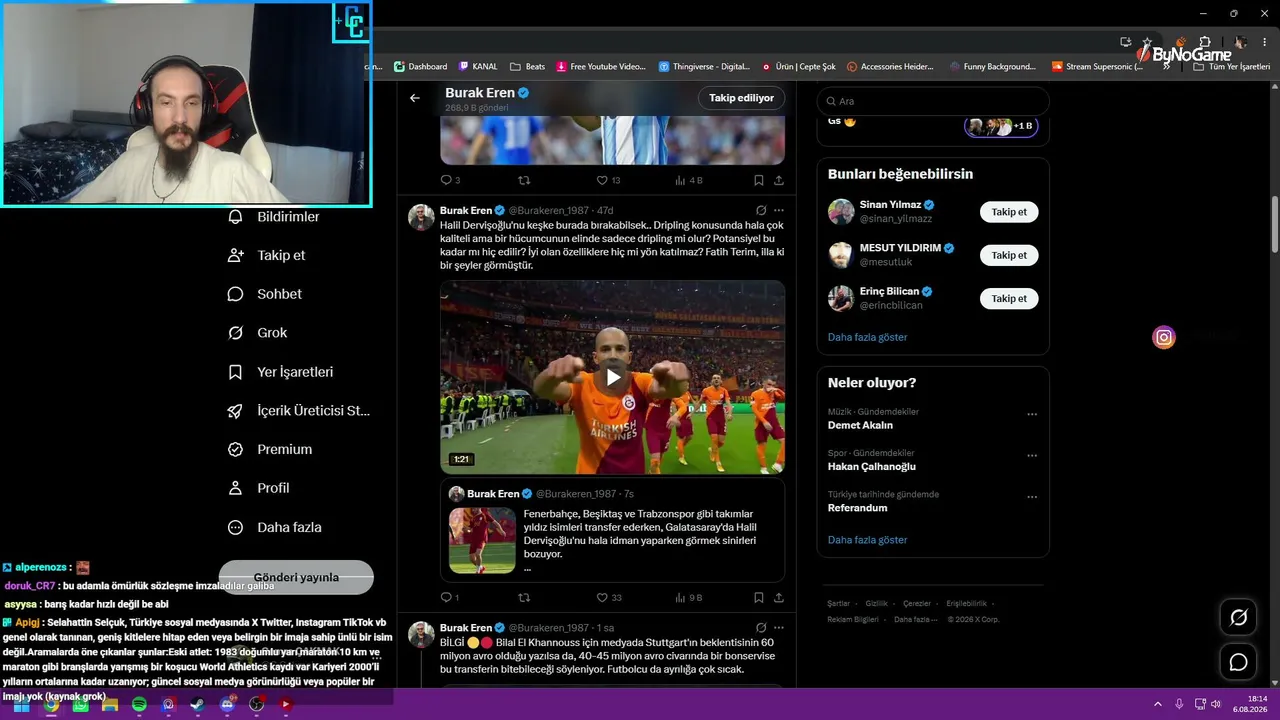Expand the Daha fazla sidebar menu
Viewport: 1280px width, 720px height.
point(275,527)
